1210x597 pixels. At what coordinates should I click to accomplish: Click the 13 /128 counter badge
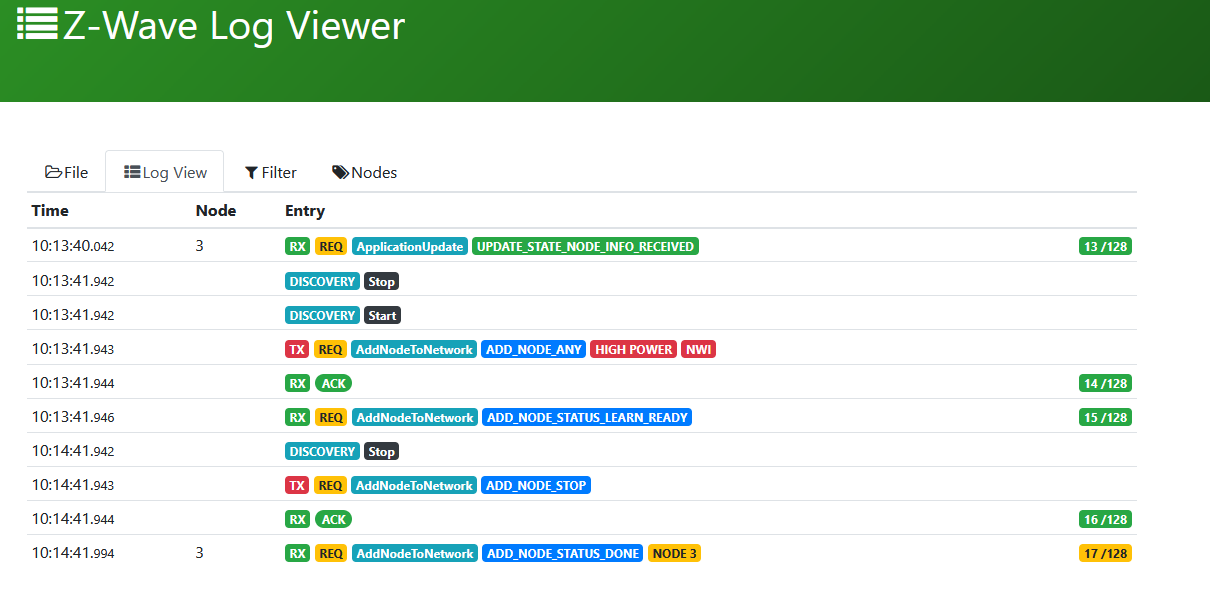click(1105, 246)
